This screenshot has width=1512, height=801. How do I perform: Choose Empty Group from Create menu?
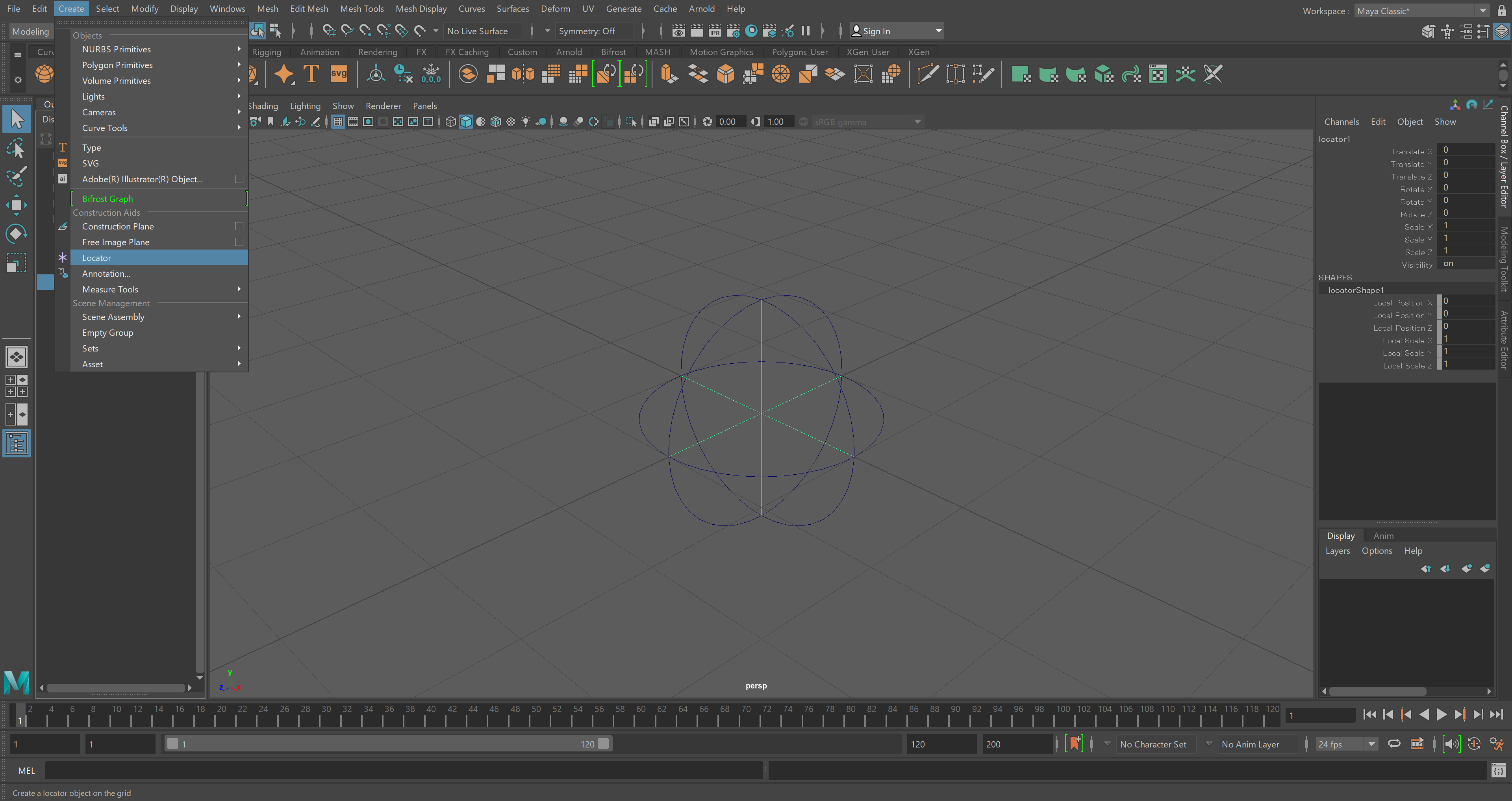(x=107, y=333)
